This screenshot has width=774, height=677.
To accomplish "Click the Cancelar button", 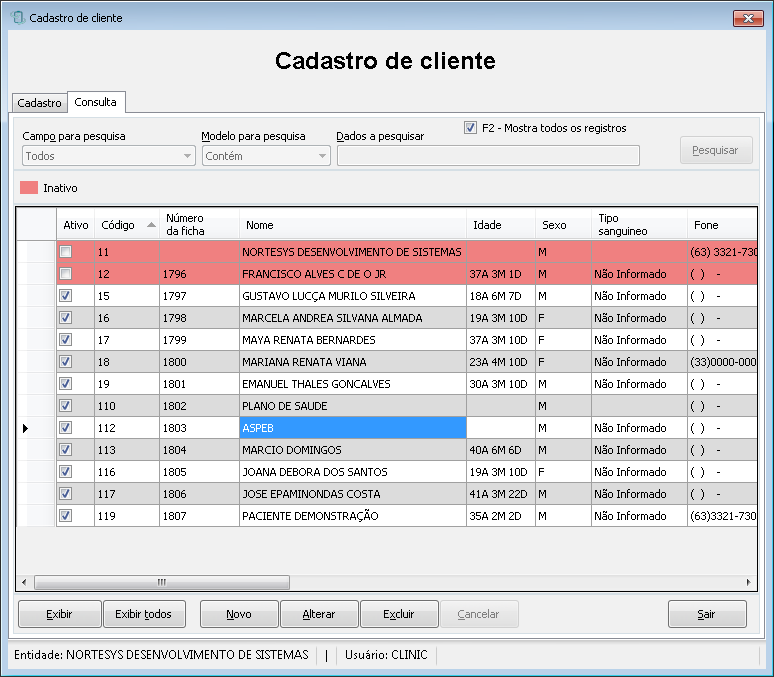I will (x=479, y=614).
